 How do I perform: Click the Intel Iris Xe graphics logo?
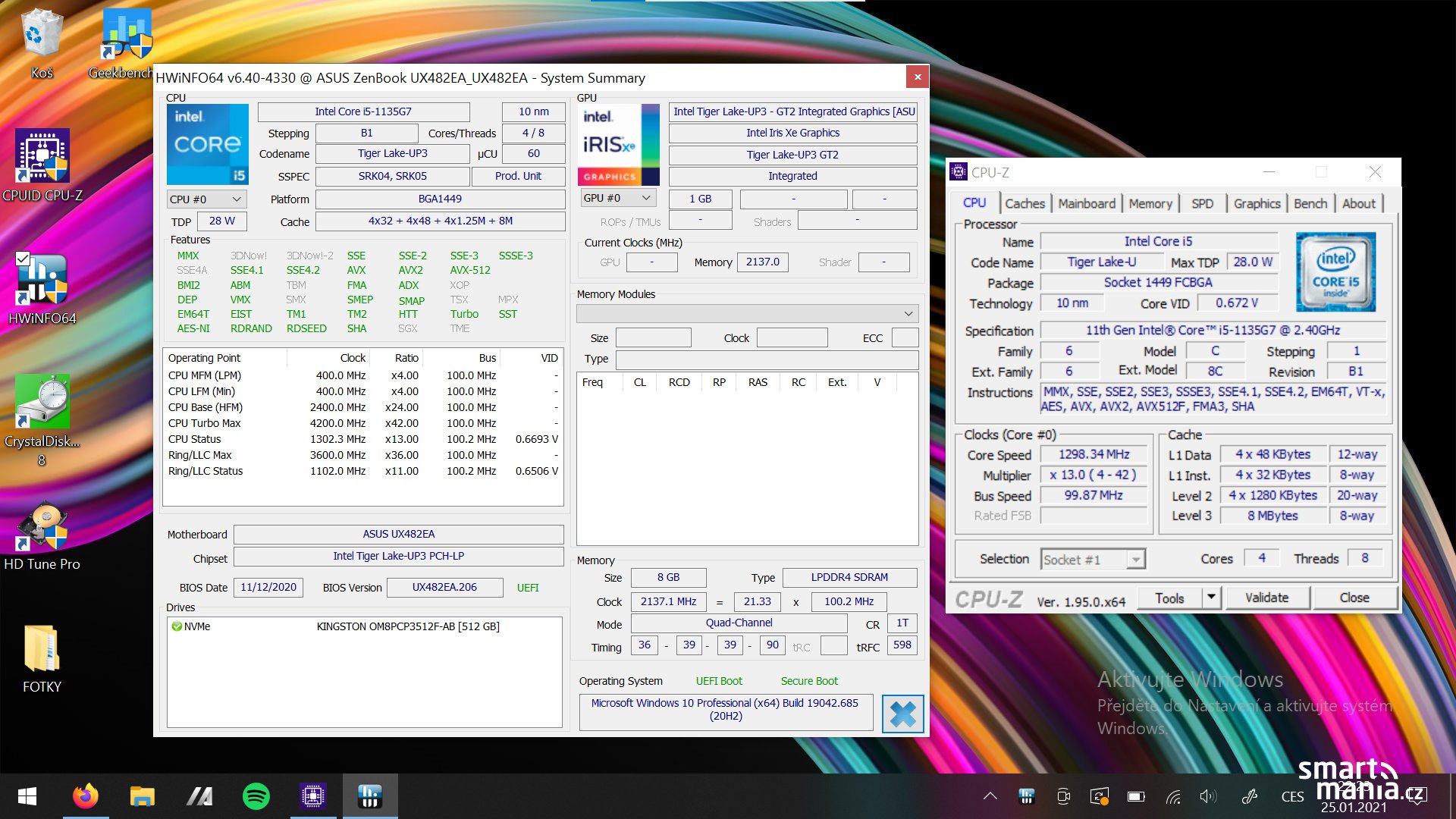click(618, 144)
